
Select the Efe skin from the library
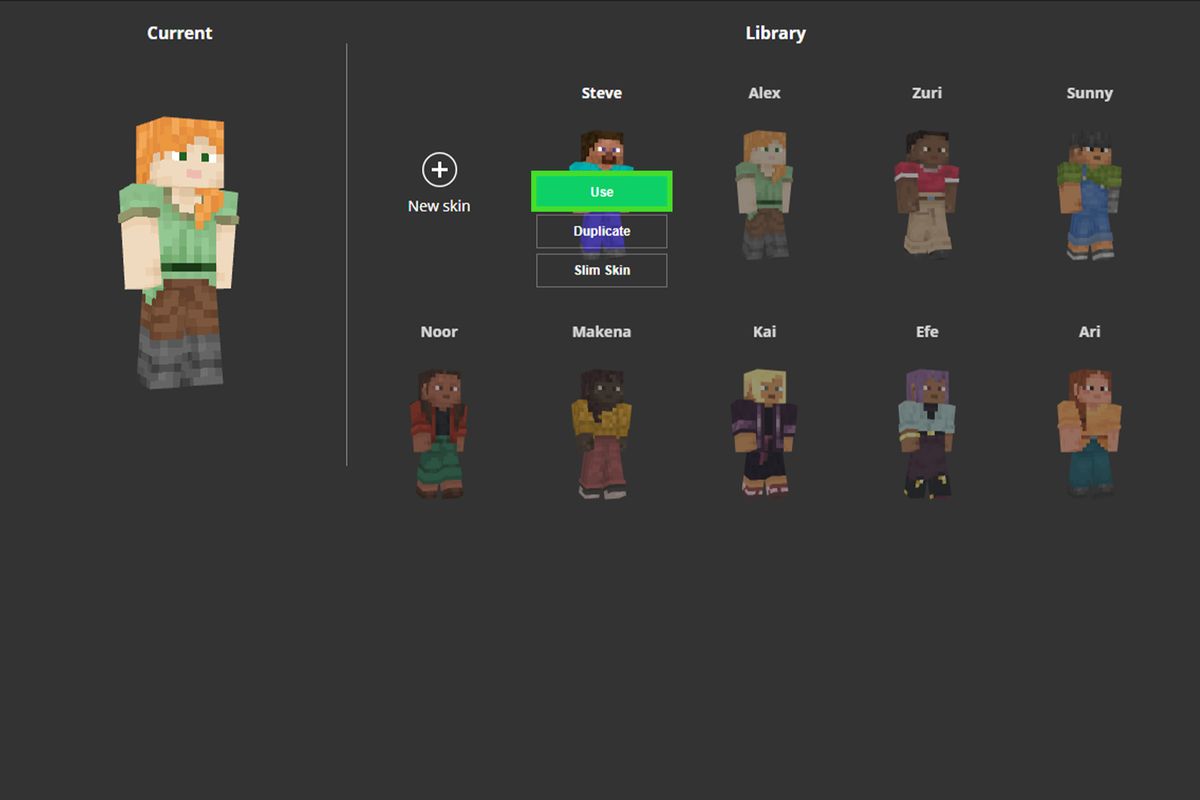[927, 430]
